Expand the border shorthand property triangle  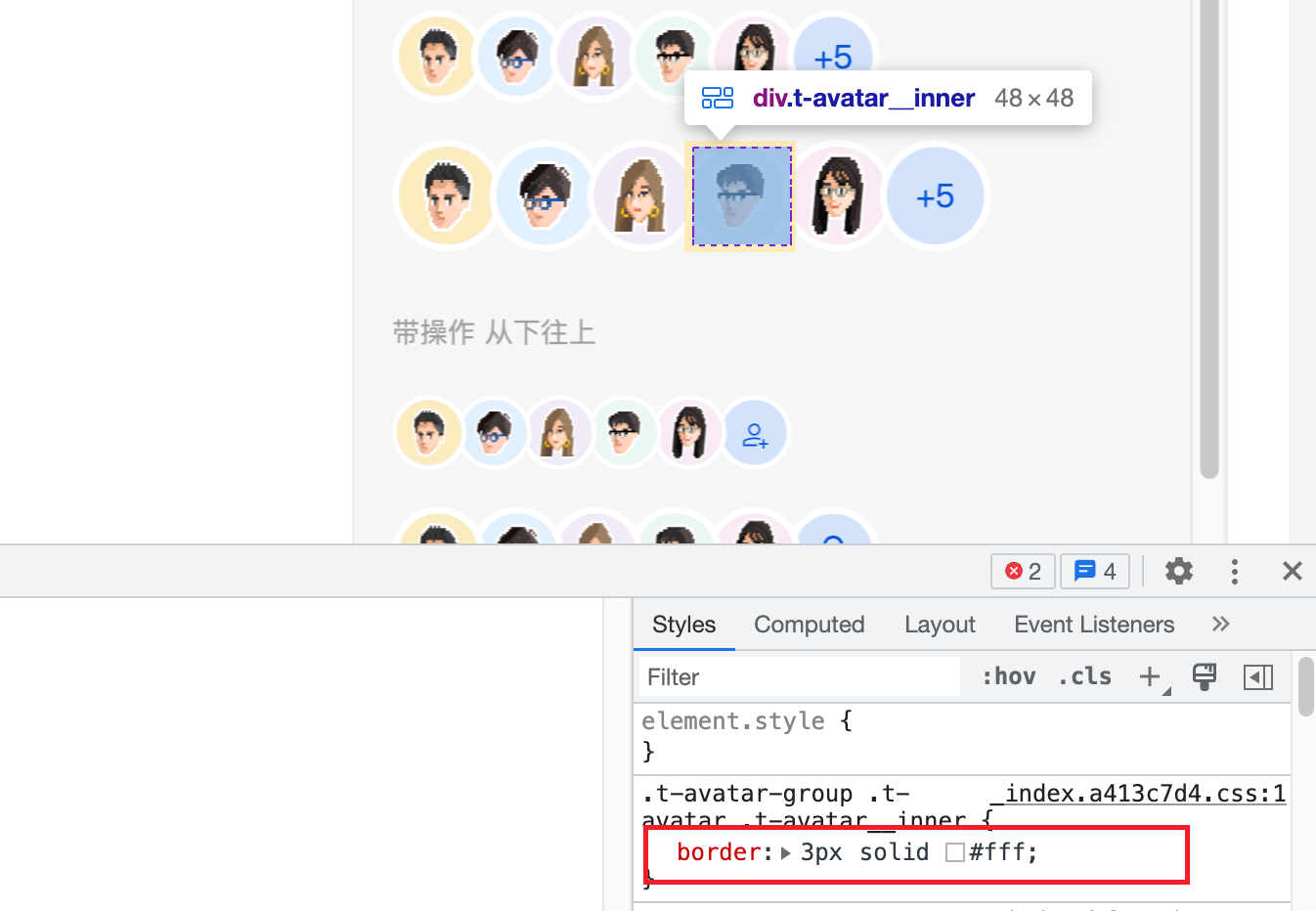[785, 851]
